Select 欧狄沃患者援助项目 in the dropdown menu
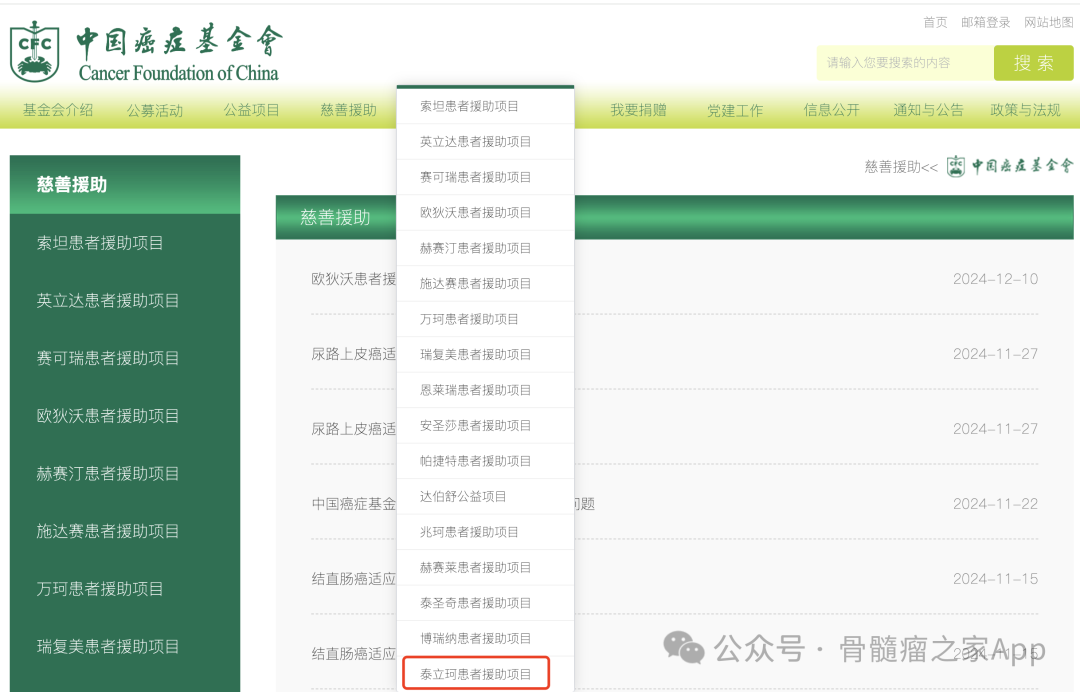The image size is (1080, 692). [x=486, y=213]
